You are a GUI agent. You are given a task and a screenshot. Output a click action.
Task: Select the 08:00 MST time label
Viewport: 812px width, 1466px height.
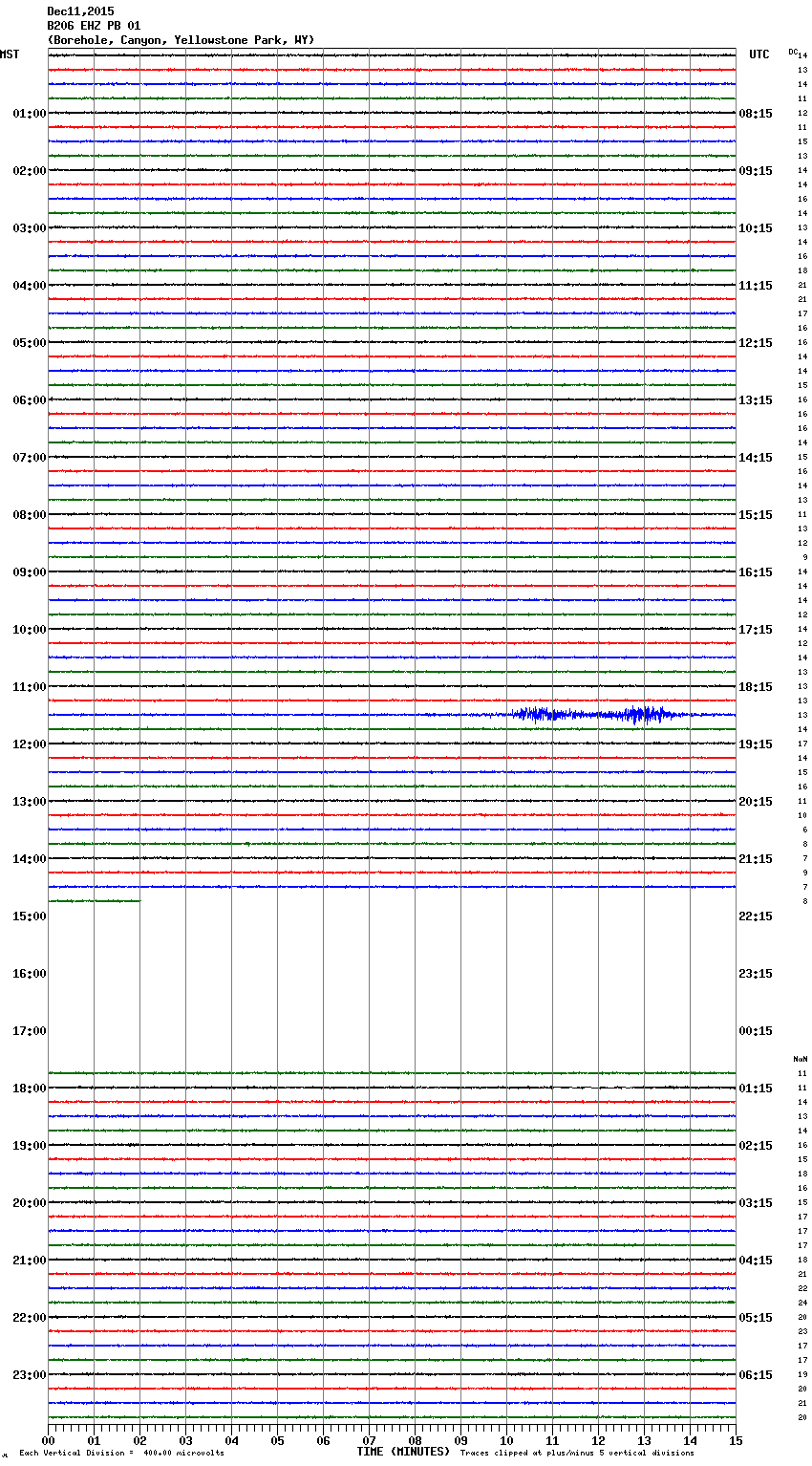pyautogui.click(x=29, y=515)
